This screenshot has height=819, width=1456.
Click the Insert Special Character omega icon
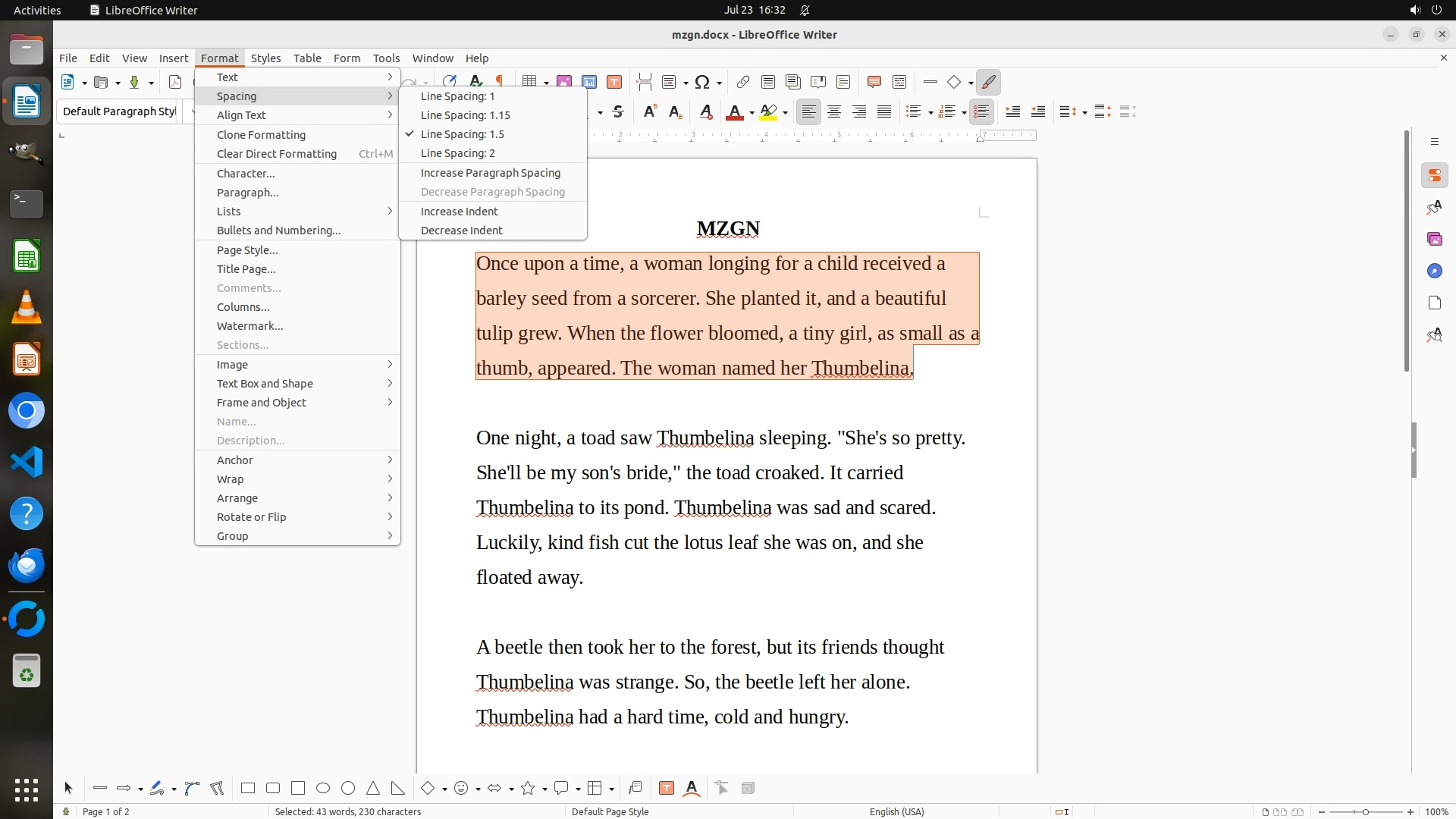point(702,82)
